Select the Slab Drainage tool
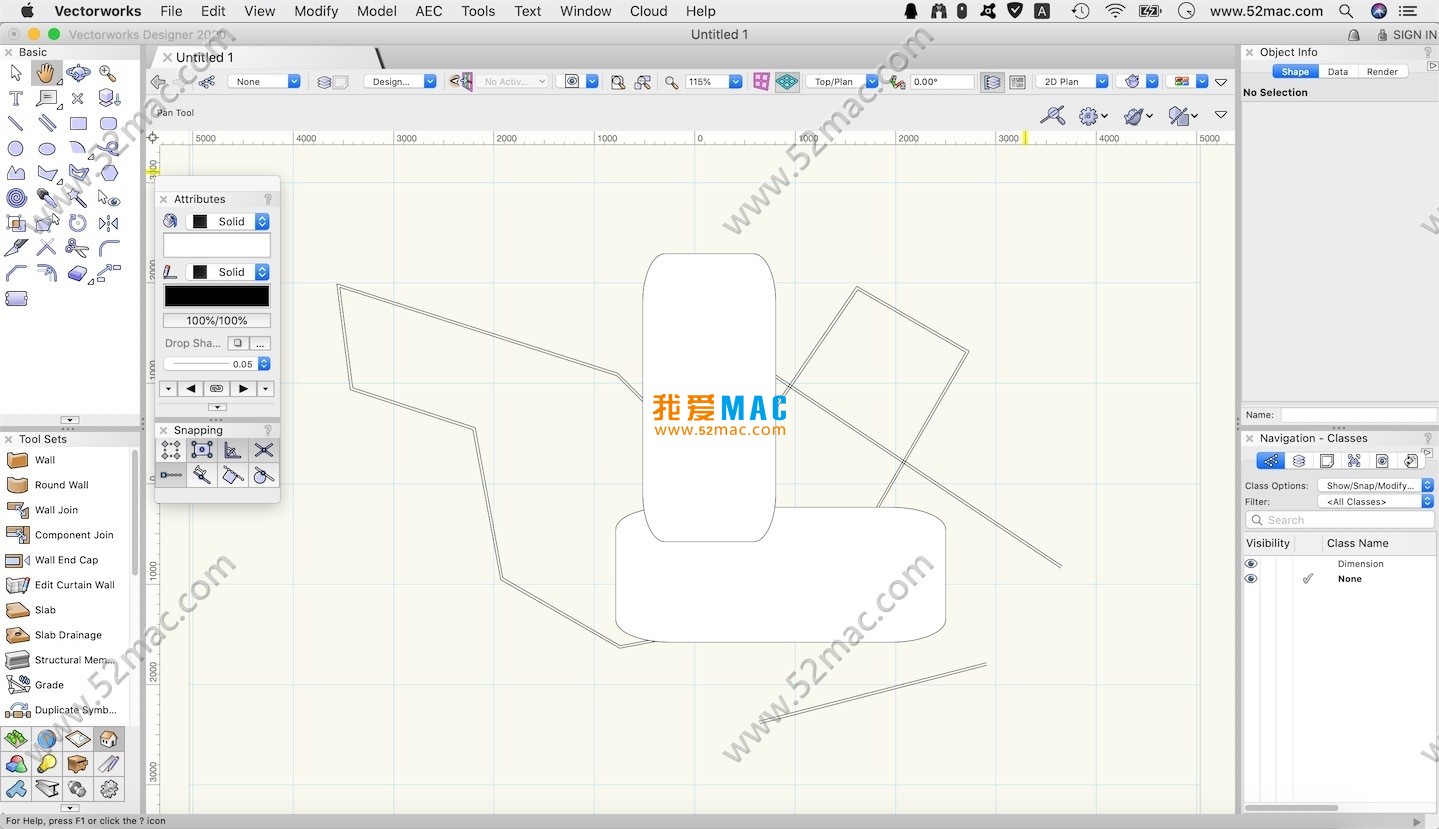Screen dimensions: 1439x829 coord(67,635)
